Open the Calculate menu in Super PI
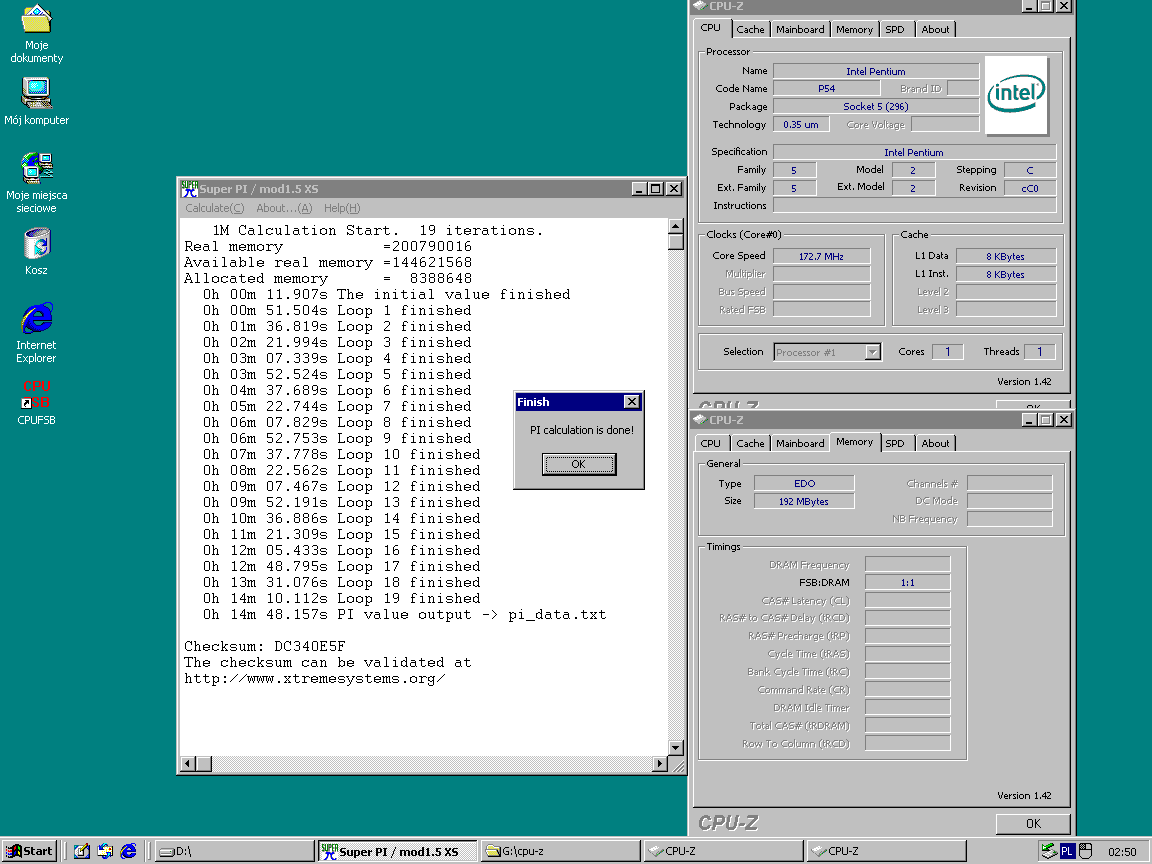1152x864 pixels. pyautogui.click(x=215, y=208)
